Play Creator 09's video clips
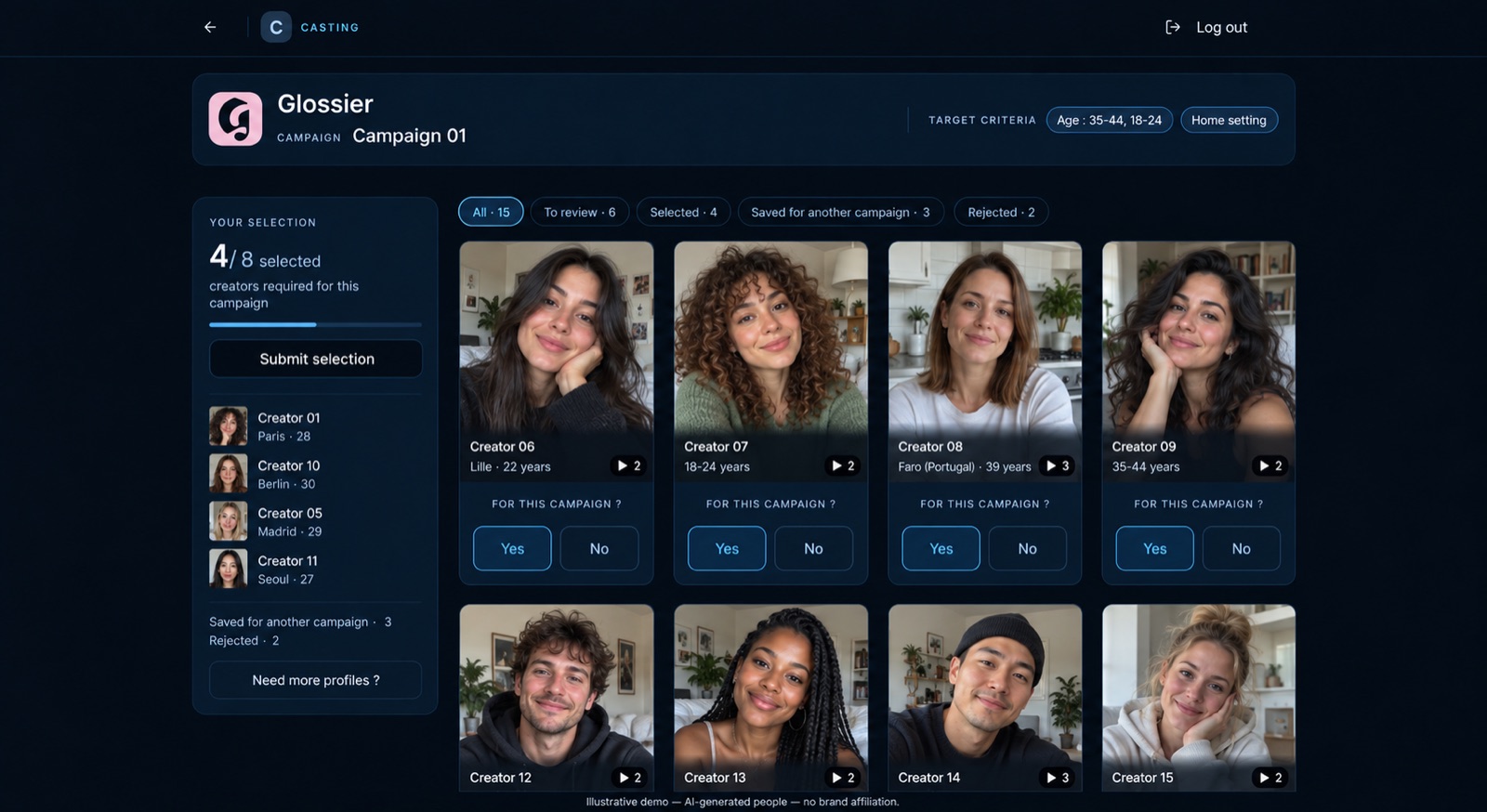Viewport: 1487px width, 812px height. [x=1270, y=465]
